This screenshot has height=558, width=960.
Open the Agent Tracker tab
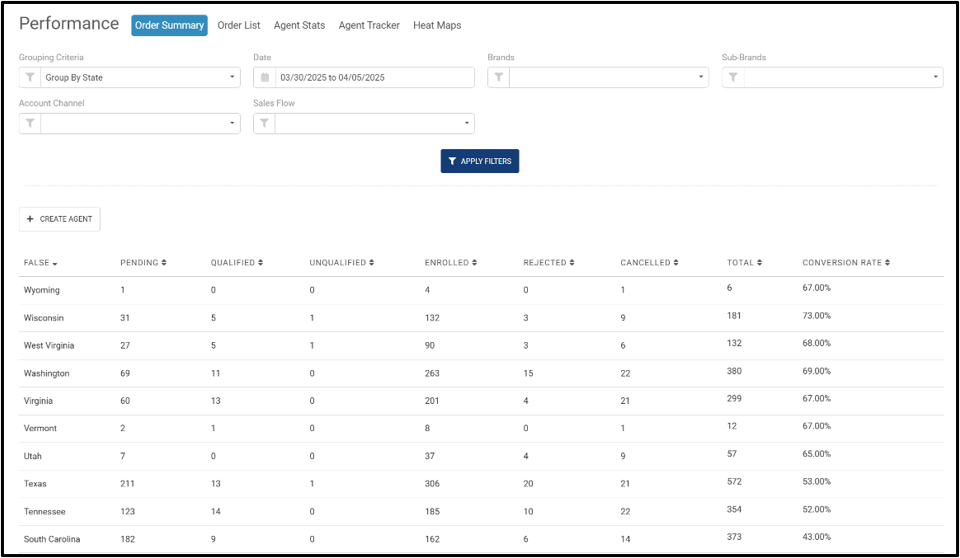(369, 25)
